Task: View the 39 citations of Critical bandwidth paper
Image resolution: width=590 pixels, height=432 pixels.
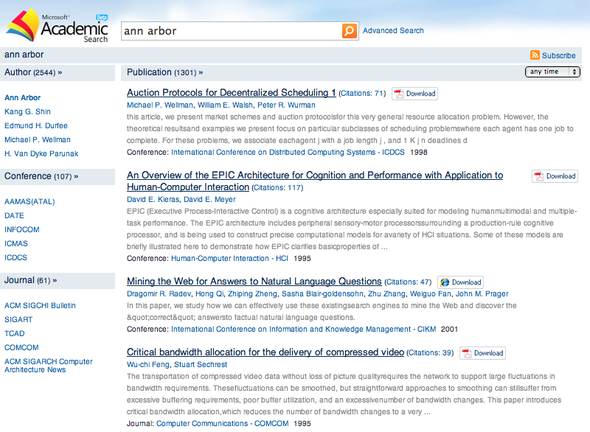Action: (430, 353)
